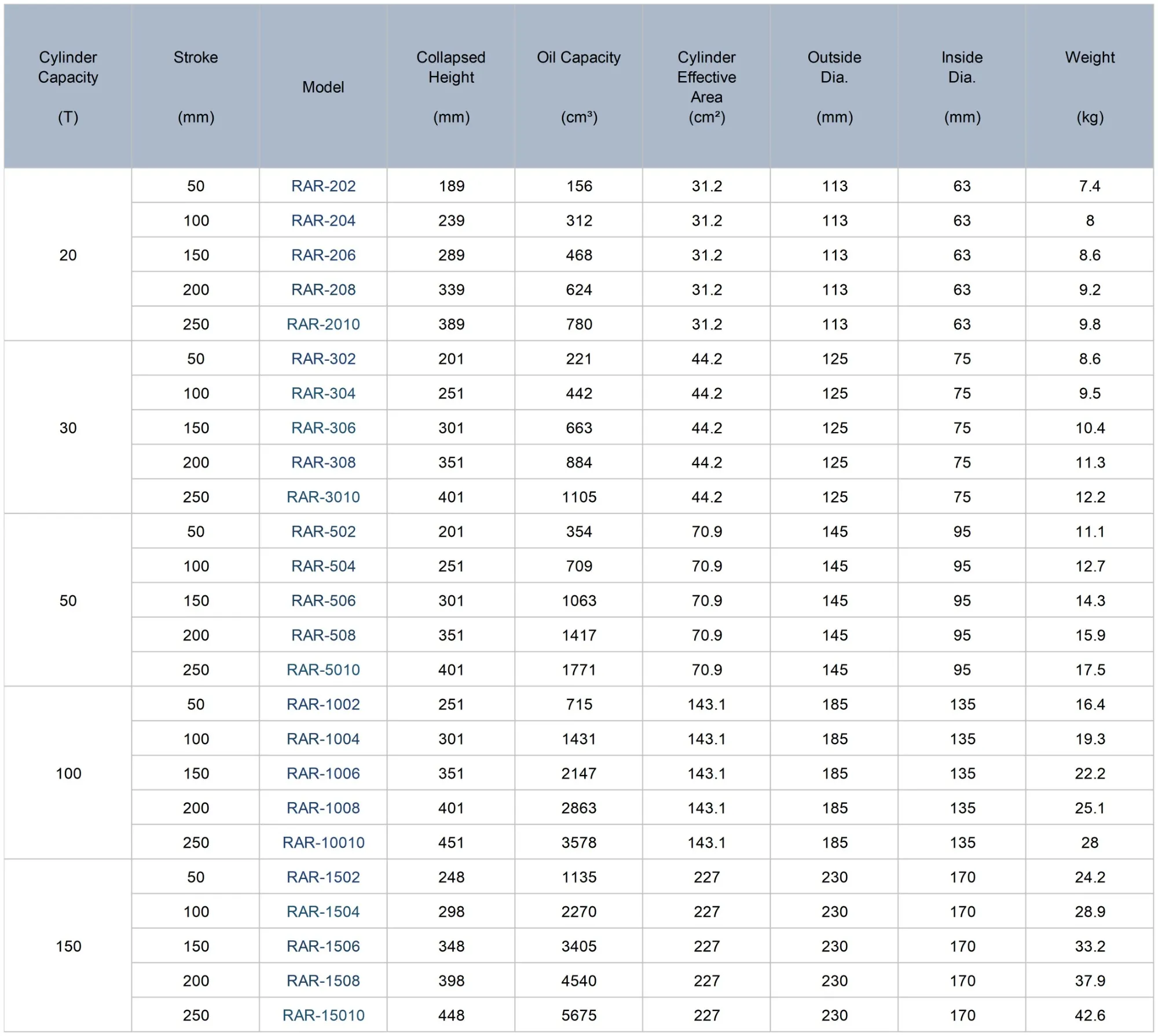Click the RAR-1002 model link
1158x1036 pixels.
click(323, 704)
